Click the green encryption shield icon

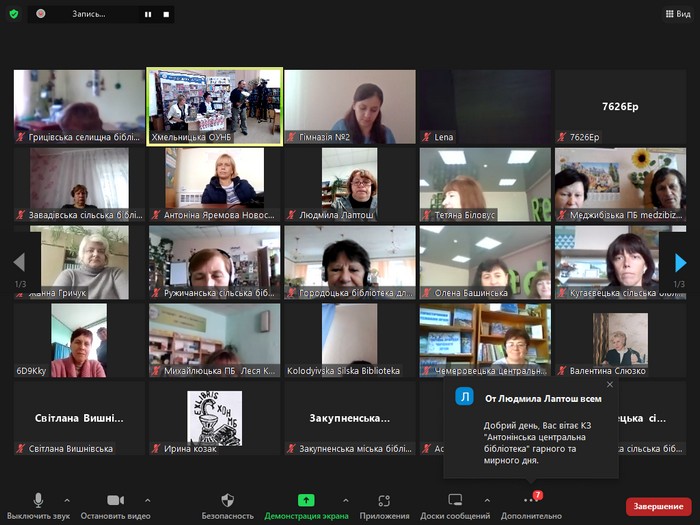(14, 14)
